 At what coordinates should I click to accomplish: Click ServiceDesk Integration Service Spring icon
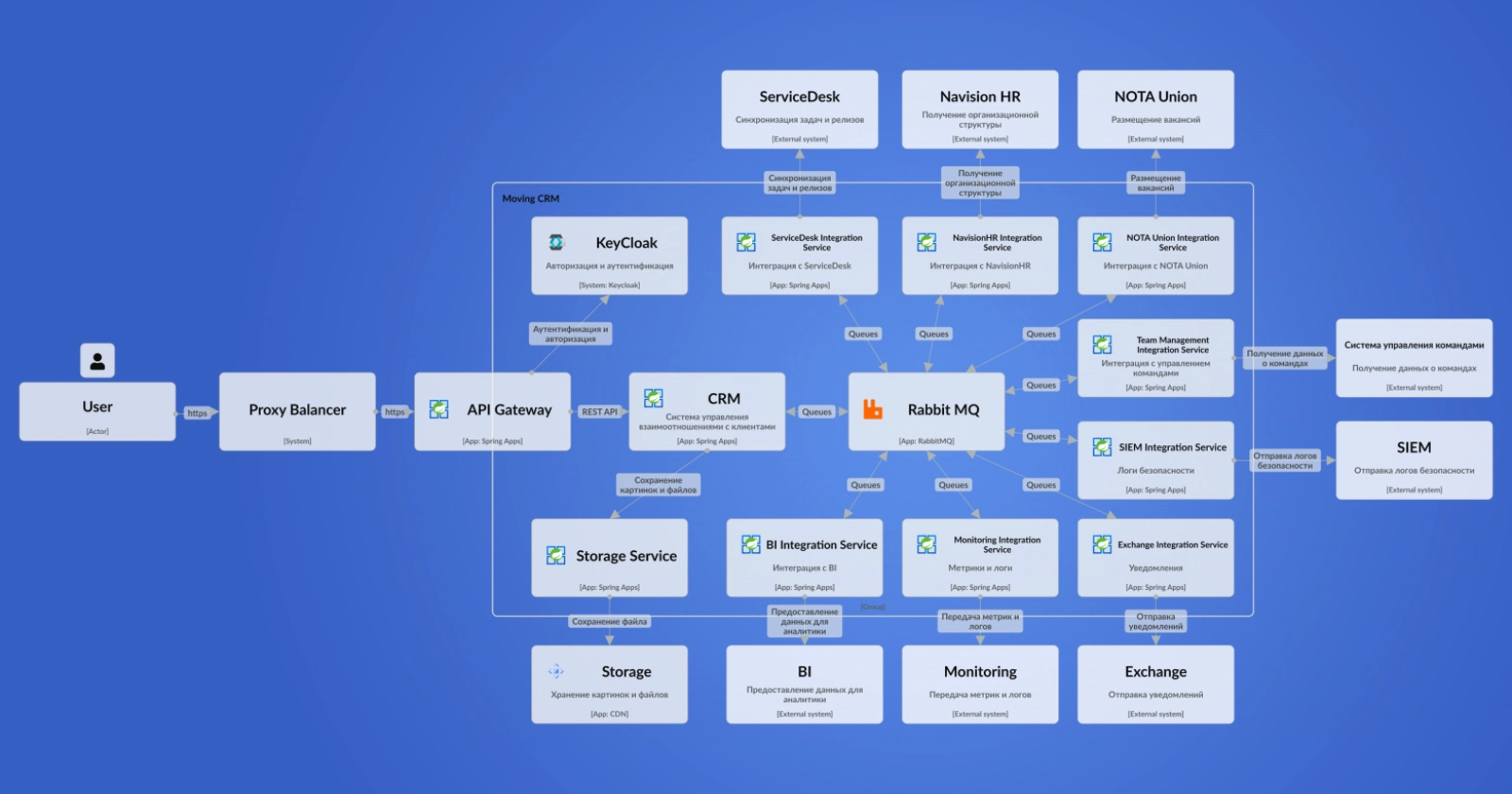746,242
